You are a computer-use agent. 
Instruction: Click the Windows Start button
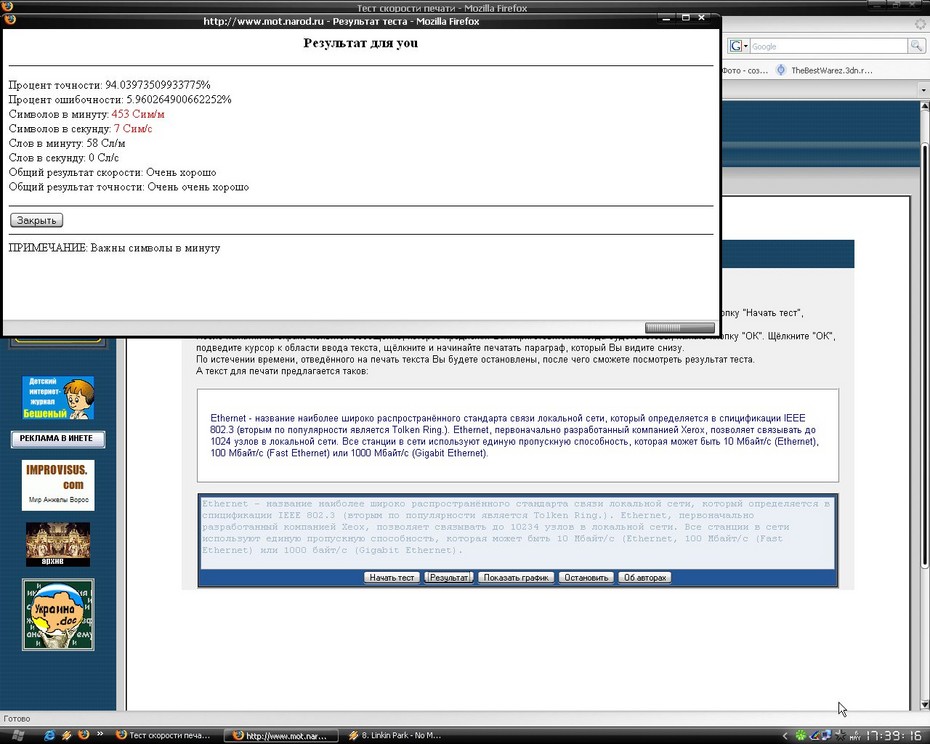pyautogui.click(x=17, y=735)
